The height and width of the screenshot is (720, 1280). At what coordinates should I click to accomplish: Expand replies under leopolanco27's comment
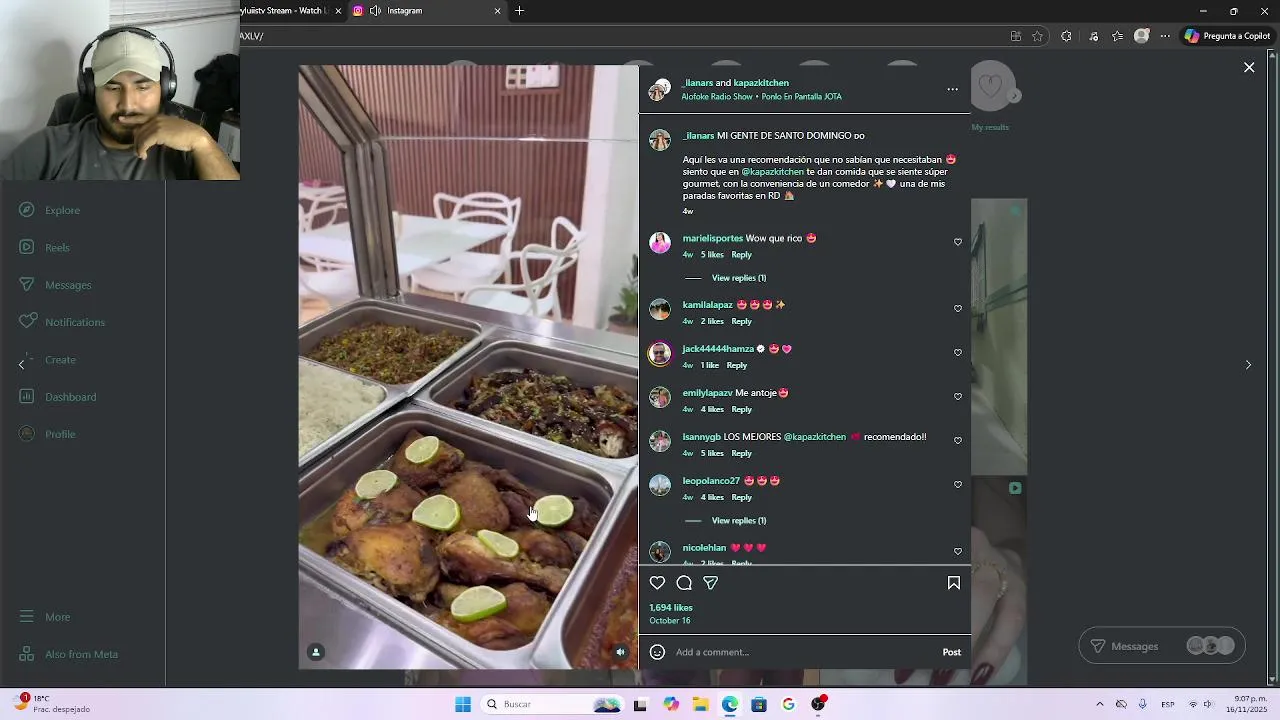[x=738, y=521]
